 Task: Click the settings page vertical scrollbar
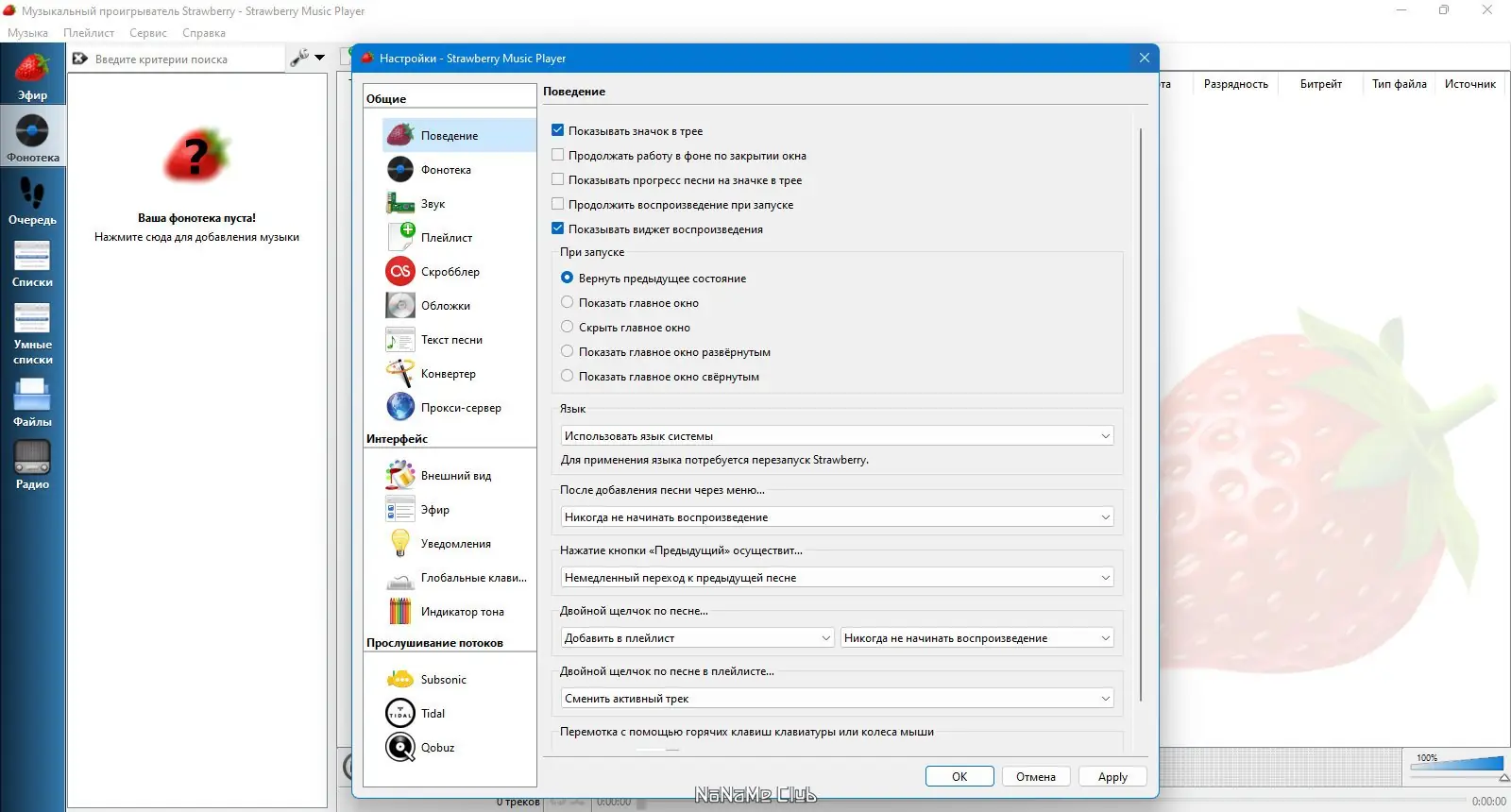[x=1141, y=415]
